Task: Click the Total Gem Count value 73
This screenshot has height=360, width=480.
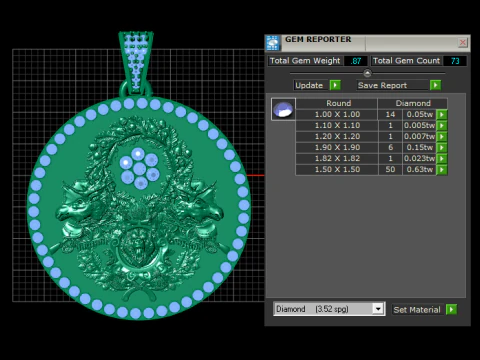Action: pyautogui.click(x=455, y=61)
